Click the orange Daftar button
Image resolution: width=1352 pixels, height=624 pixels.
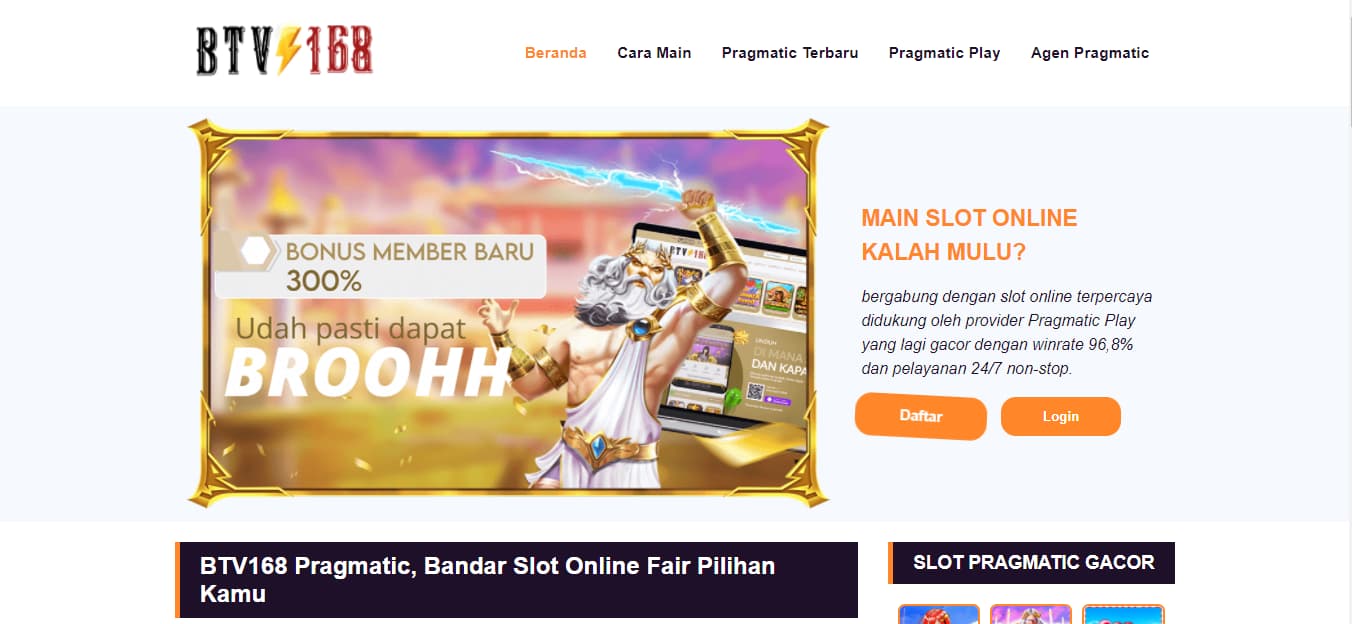pos(921,416)
